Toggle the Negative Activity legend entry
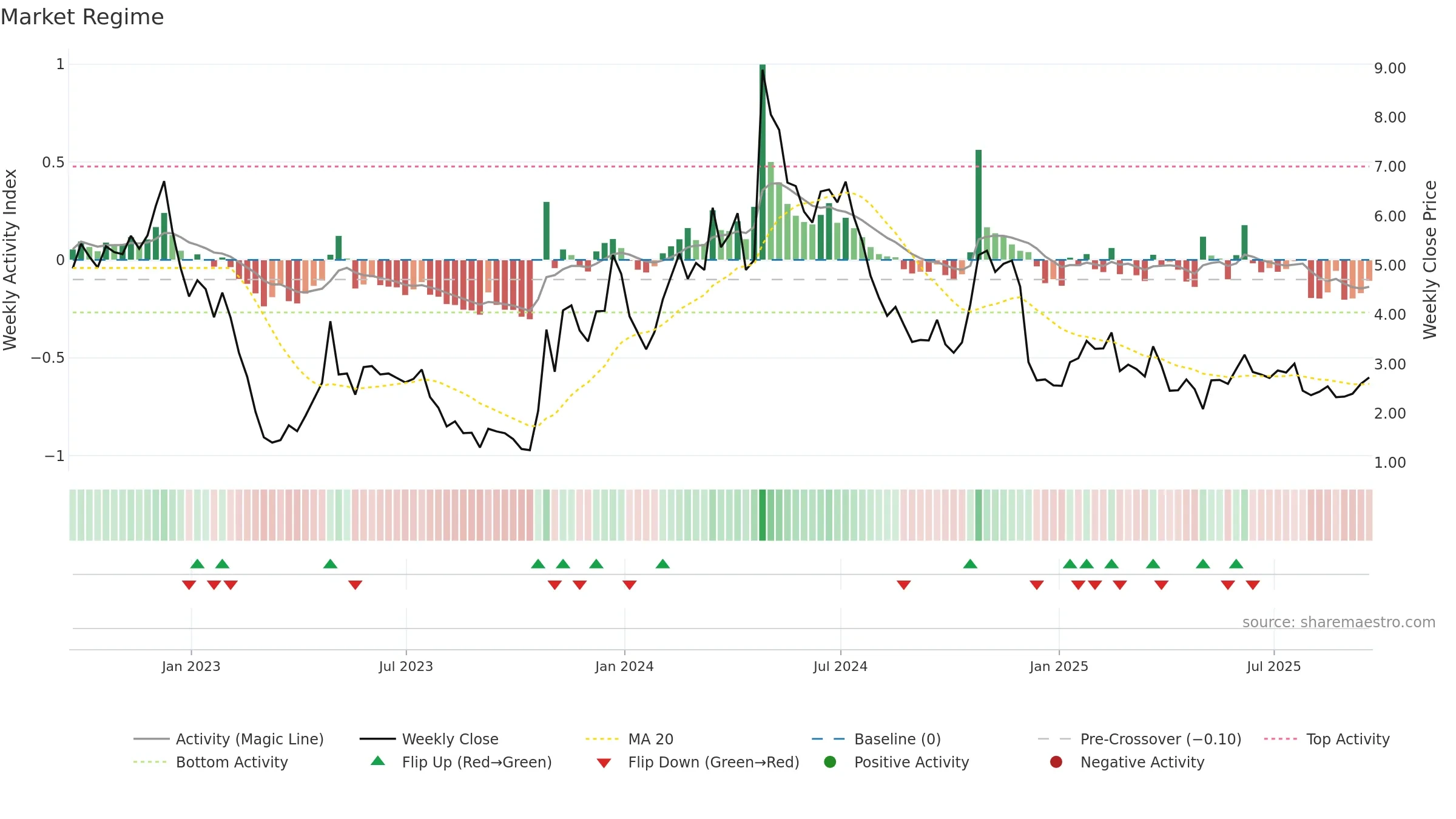This screenshot has height=819, width=1456. [x=1127, y=762]
